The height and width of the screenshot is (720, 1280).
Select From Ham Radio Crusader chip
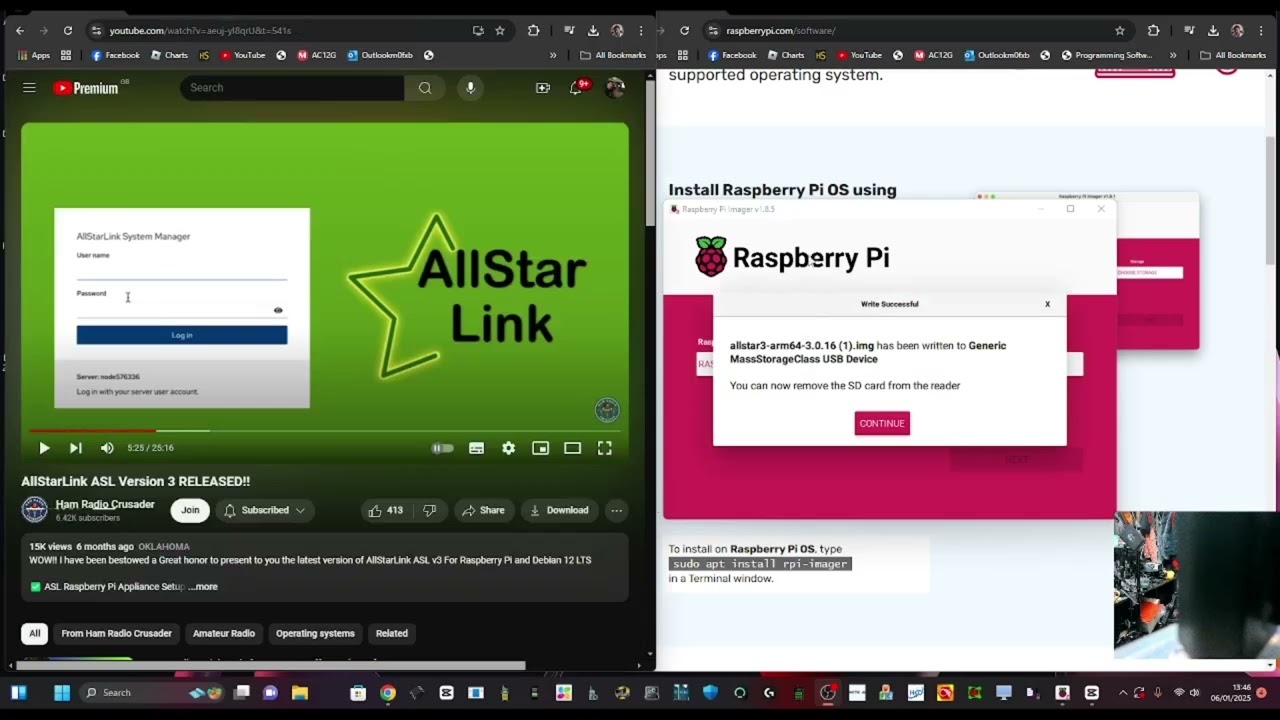pos(116,633)
